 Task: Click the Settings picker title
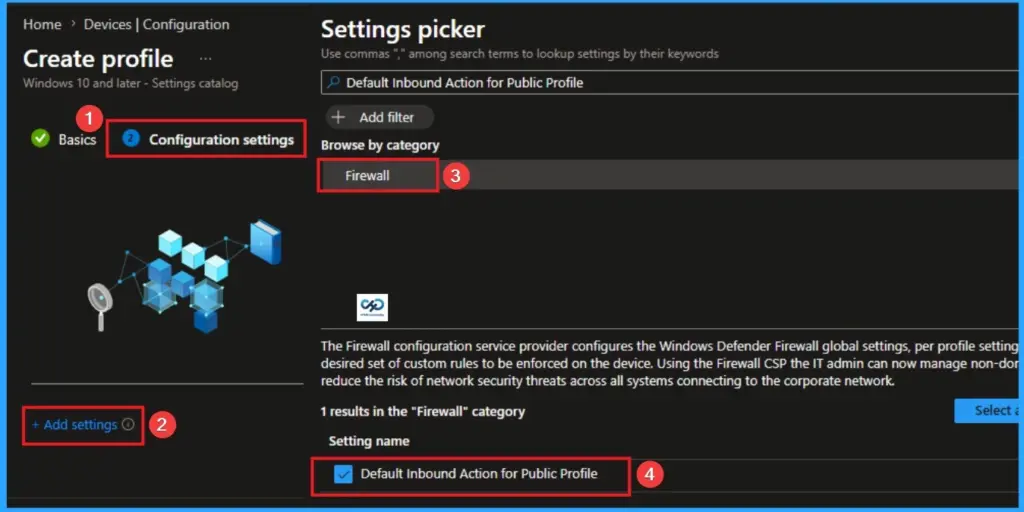403,29
